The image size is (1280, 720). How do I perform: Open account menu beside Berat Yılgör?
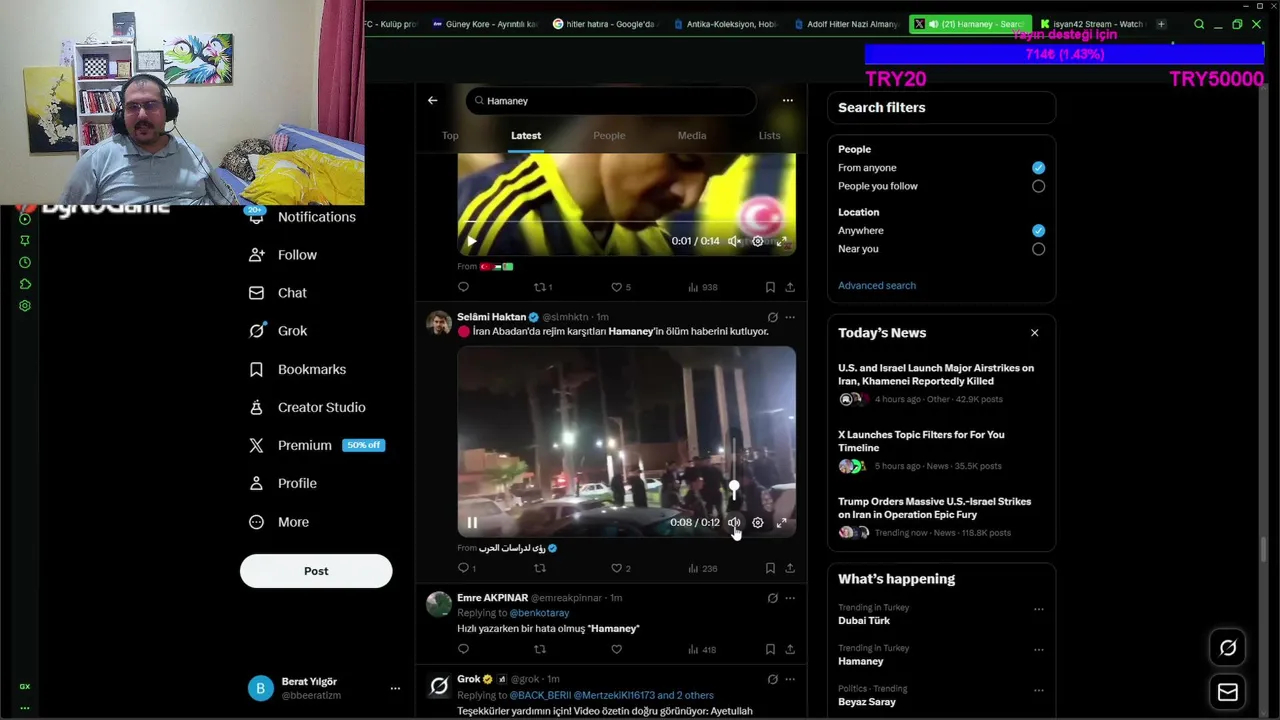pyautogui.click(x=395, y=688)
